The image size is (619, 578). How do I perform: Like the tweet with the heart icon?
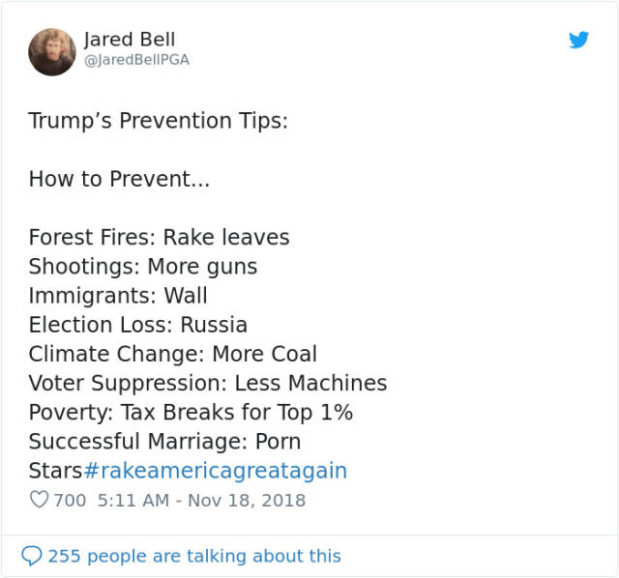[x=39, y=500]
